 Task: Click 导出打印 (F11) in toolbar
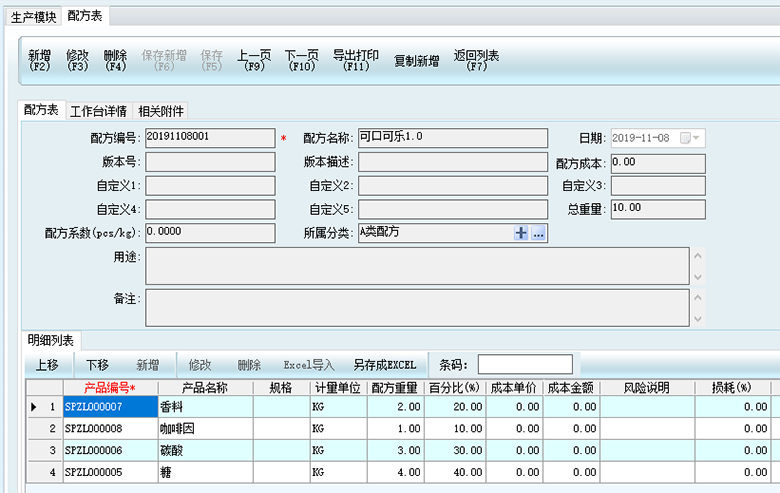click(x=355, y=61)
